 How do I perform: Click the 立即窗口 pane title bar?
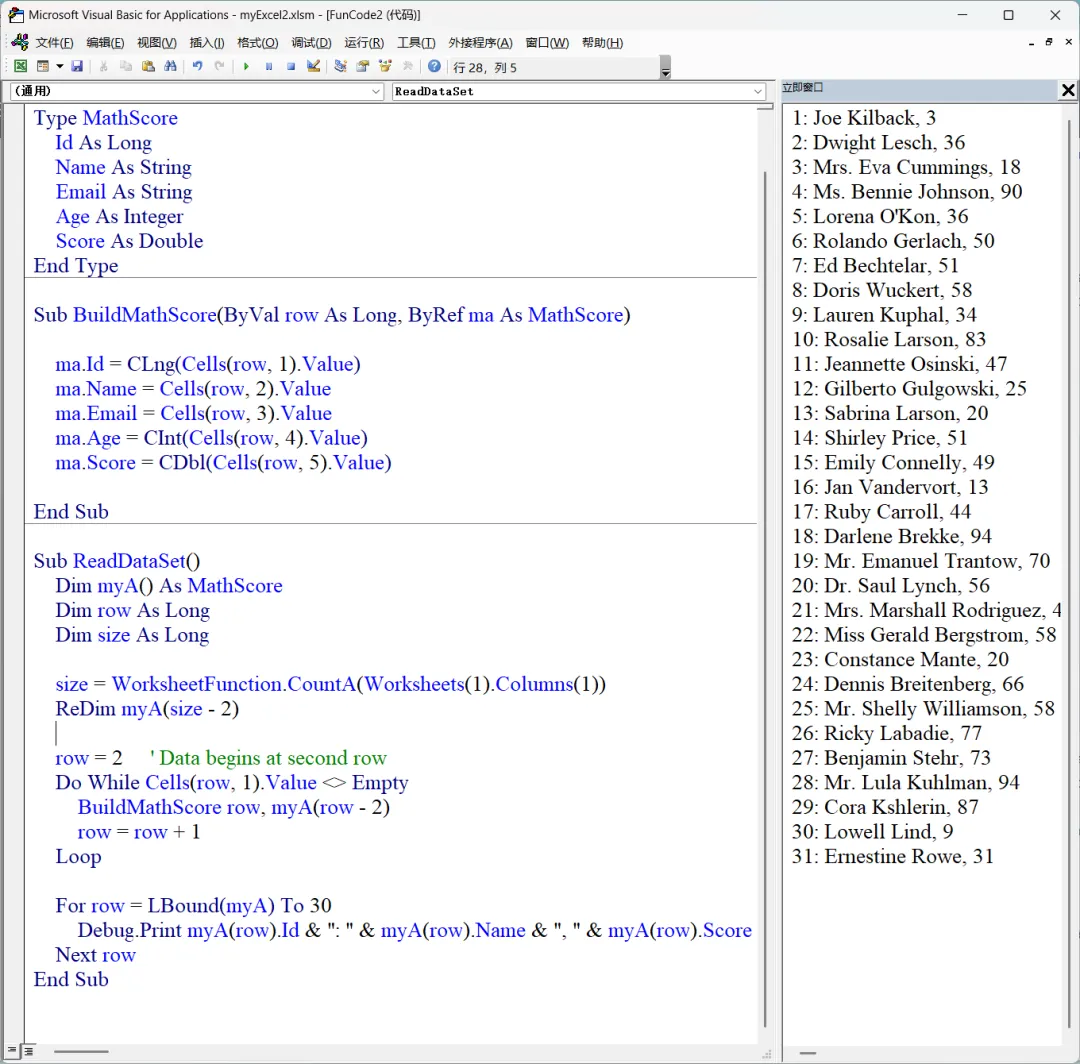[920, 88]
